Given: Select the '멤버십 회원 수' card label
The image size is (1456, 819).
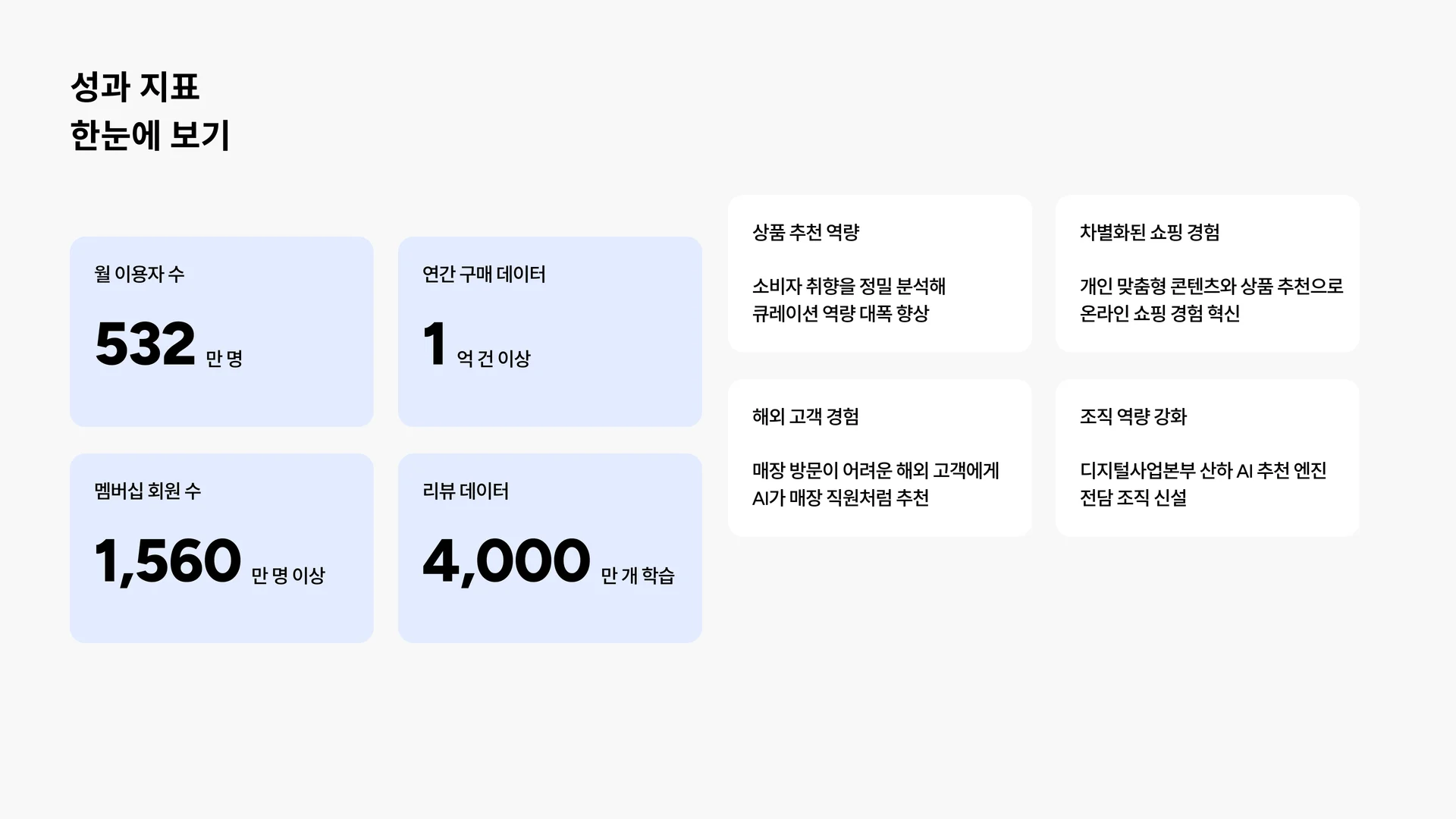Looking at the screenshot, I should (x=147, y=491).
